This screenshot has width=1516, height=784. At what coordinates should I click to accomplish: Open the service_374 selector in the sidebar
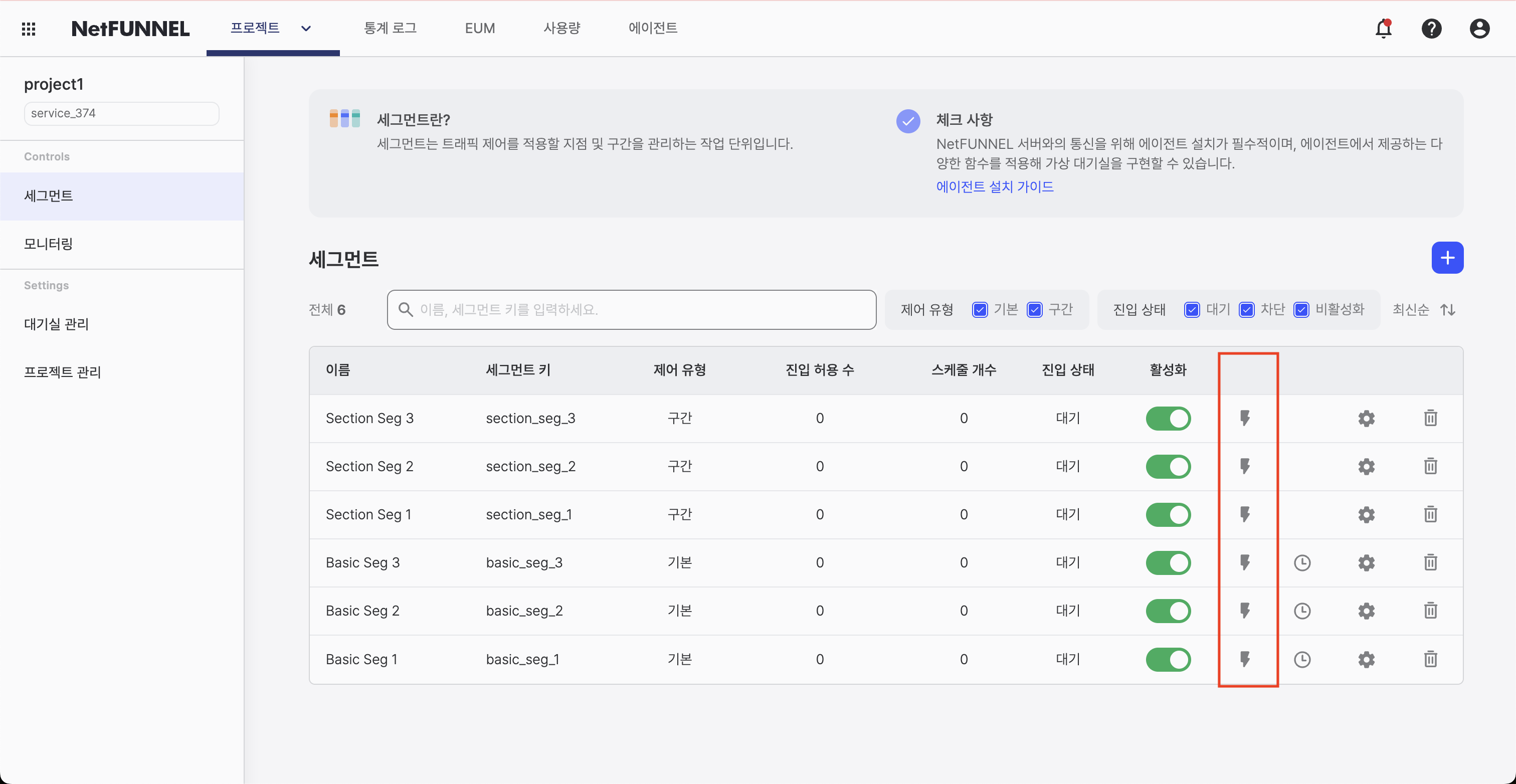tap(121, 113)
